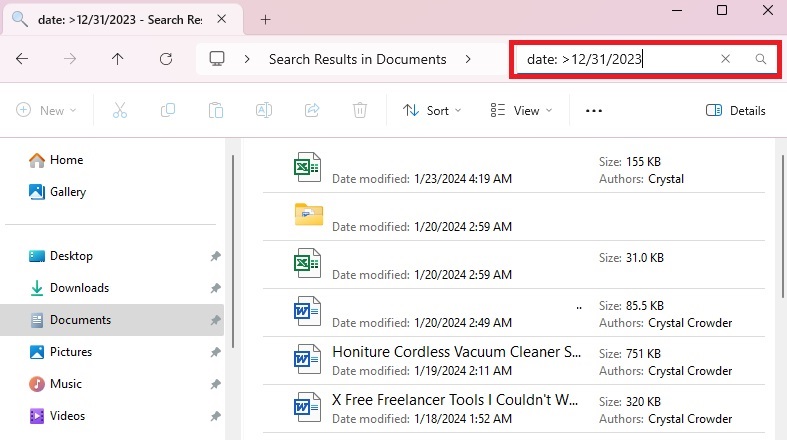Click Date modified 1/19/2024 2:11 AM
787x440 pixels.
tap(422, 371)
